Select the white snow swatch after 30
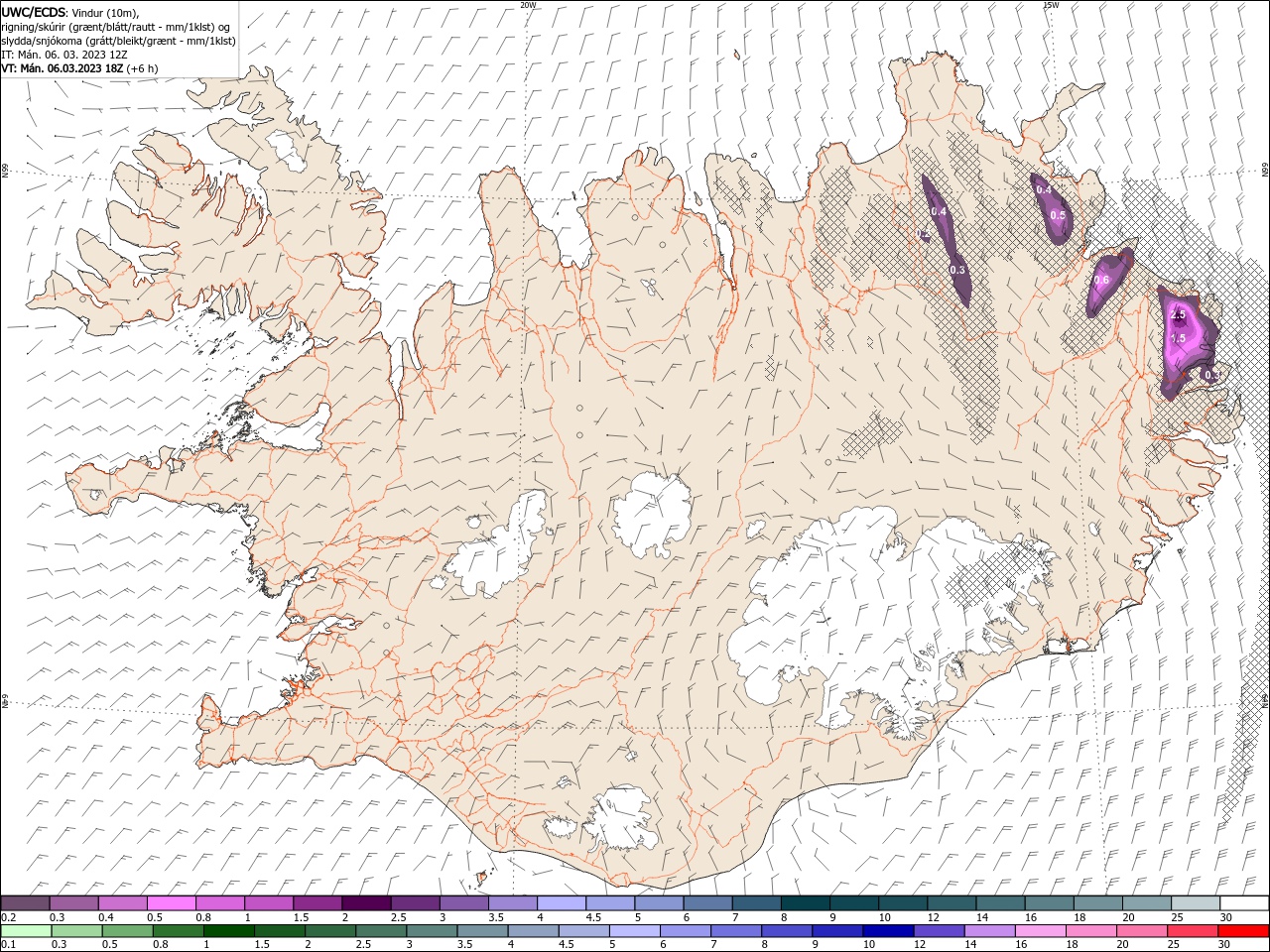This screenshot has width=1270, height=952. pyautogui.click(x=1242, y=903)
